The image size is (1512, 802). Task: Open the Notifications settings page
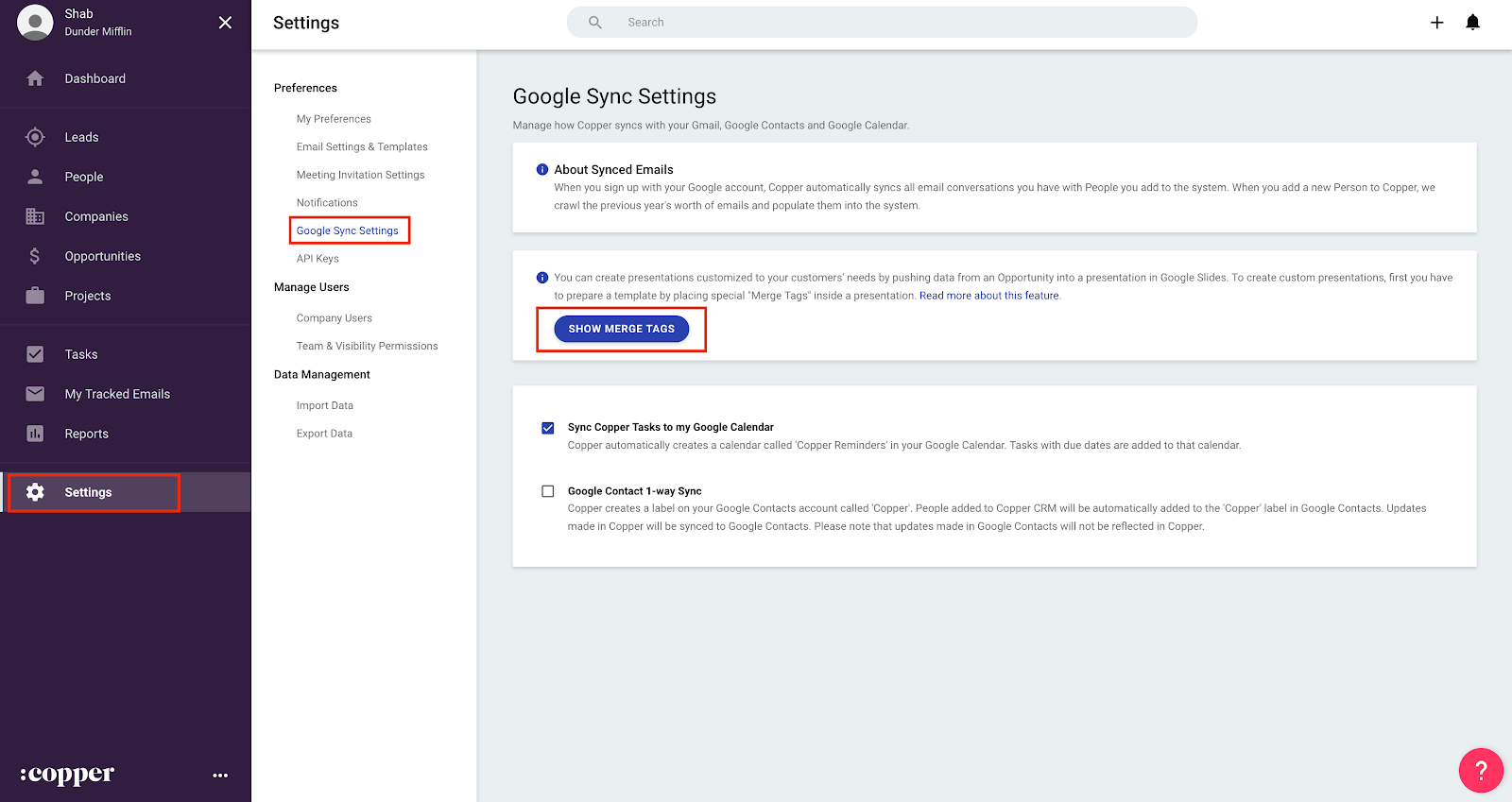(327, 203)
